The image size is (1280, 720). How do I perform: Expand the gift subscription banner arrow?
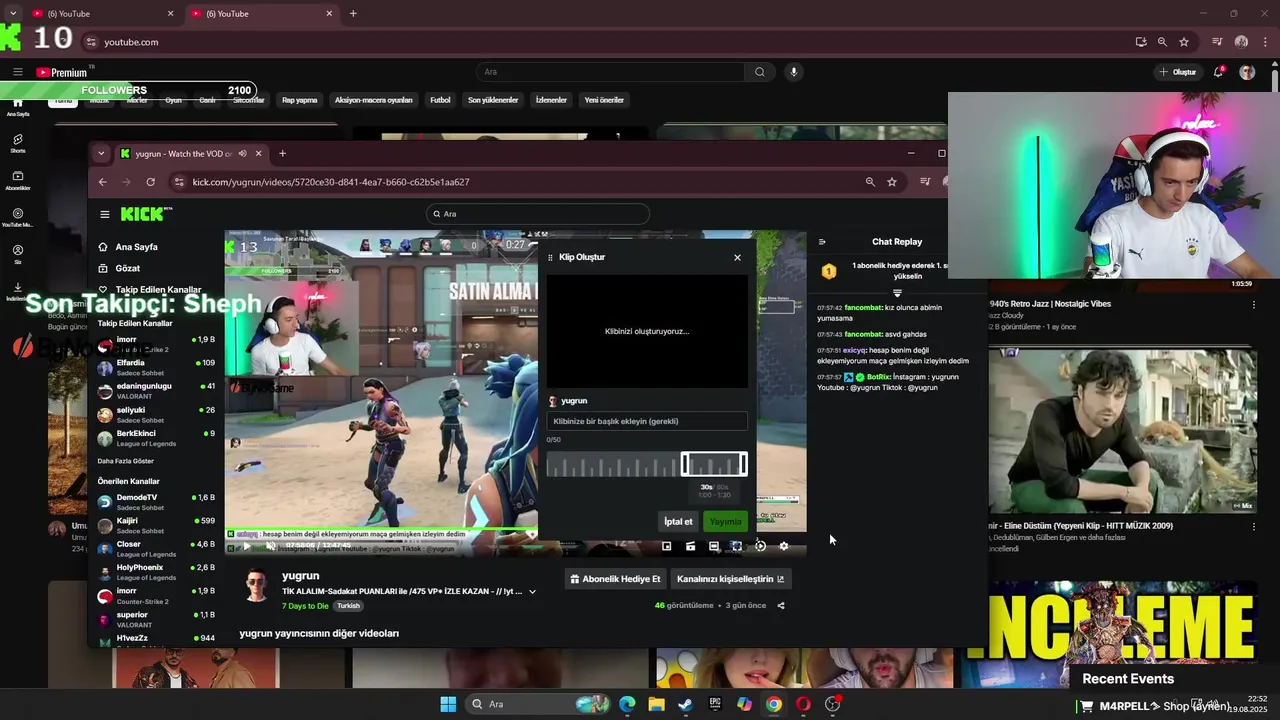point(897,293)
